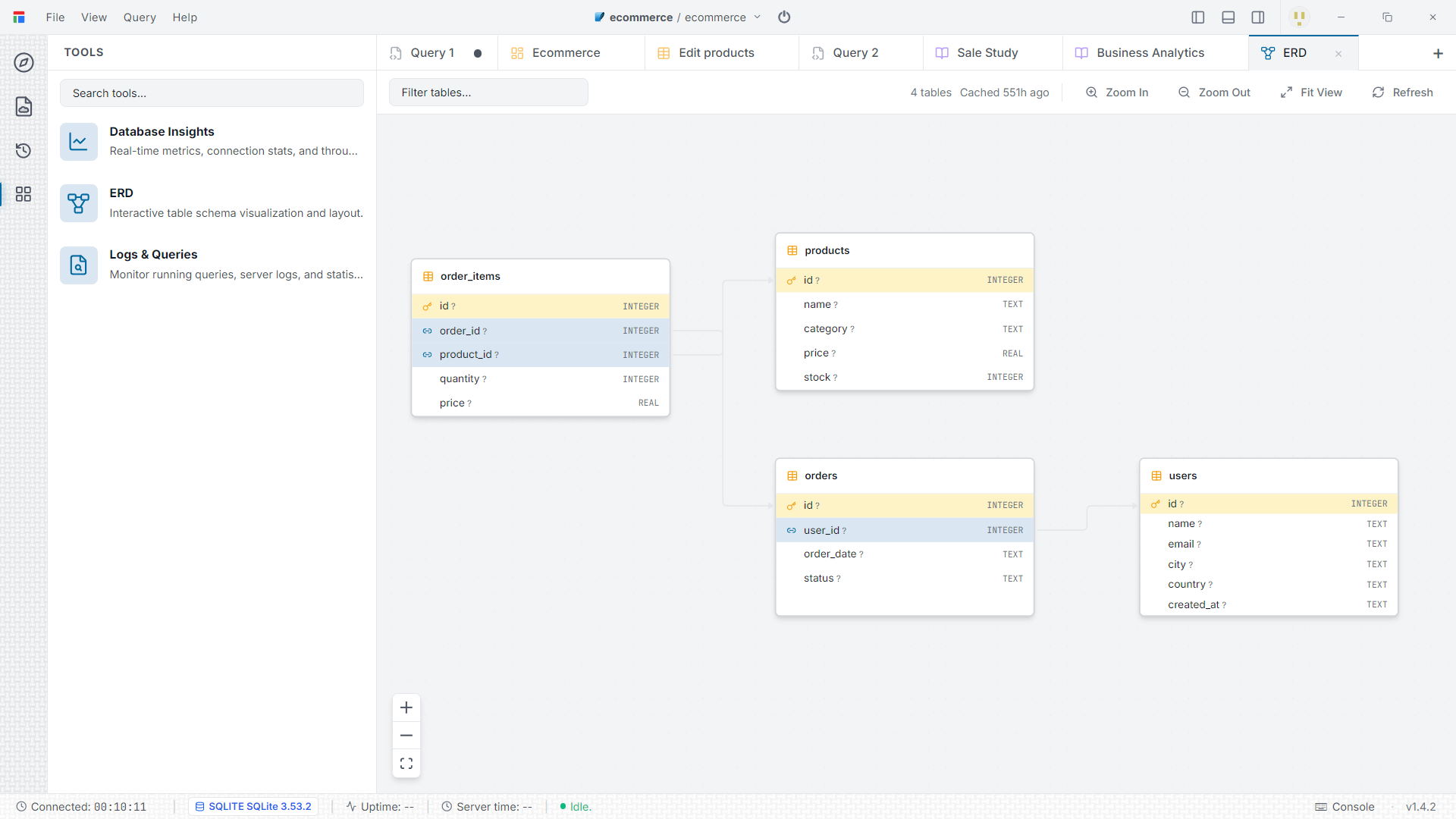This screenshot has width=1456, height=819.
Task: Select the products table header
Action: click(x=905, y=251)
